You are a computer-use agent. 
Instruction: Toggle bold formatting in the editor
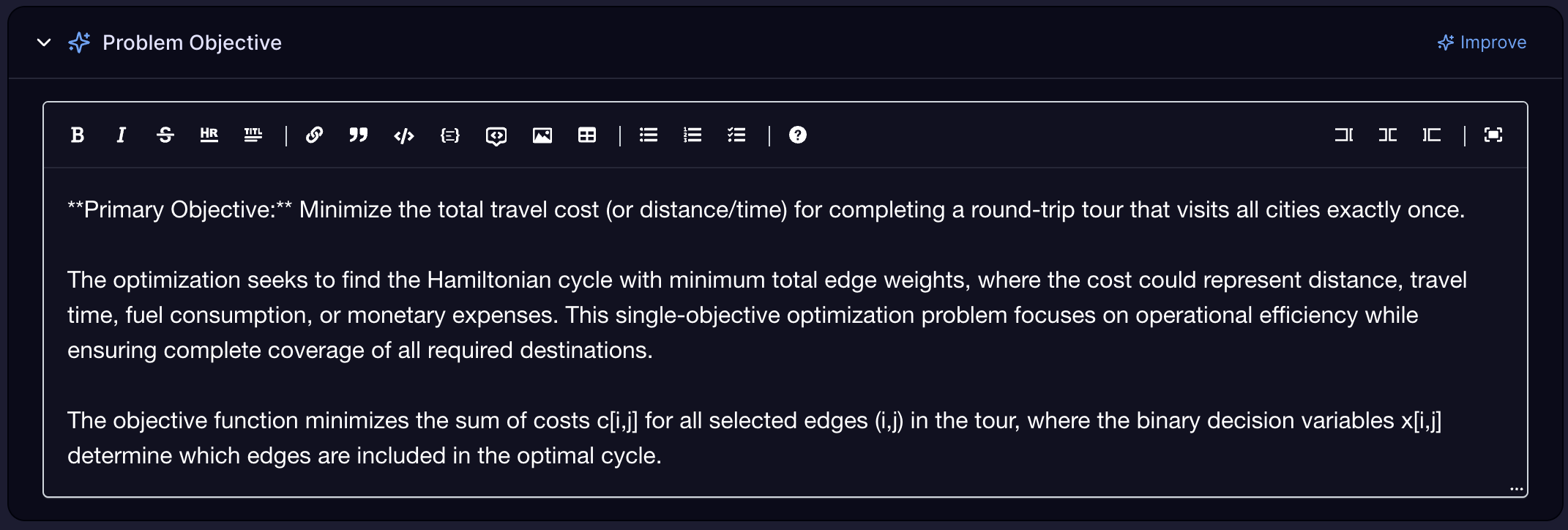point(78,135)
